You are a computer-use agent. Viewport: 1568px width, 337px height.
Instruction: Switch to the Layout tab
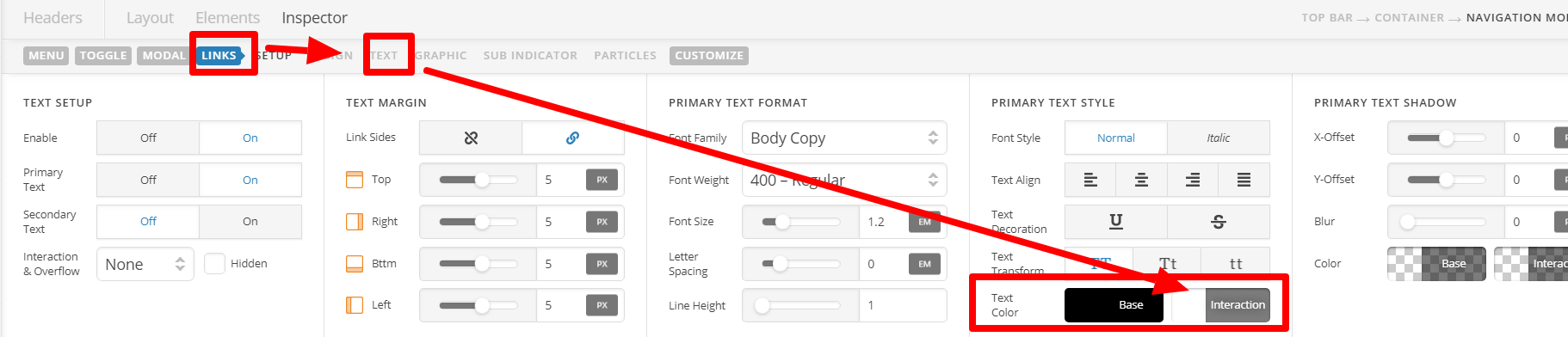150,18
